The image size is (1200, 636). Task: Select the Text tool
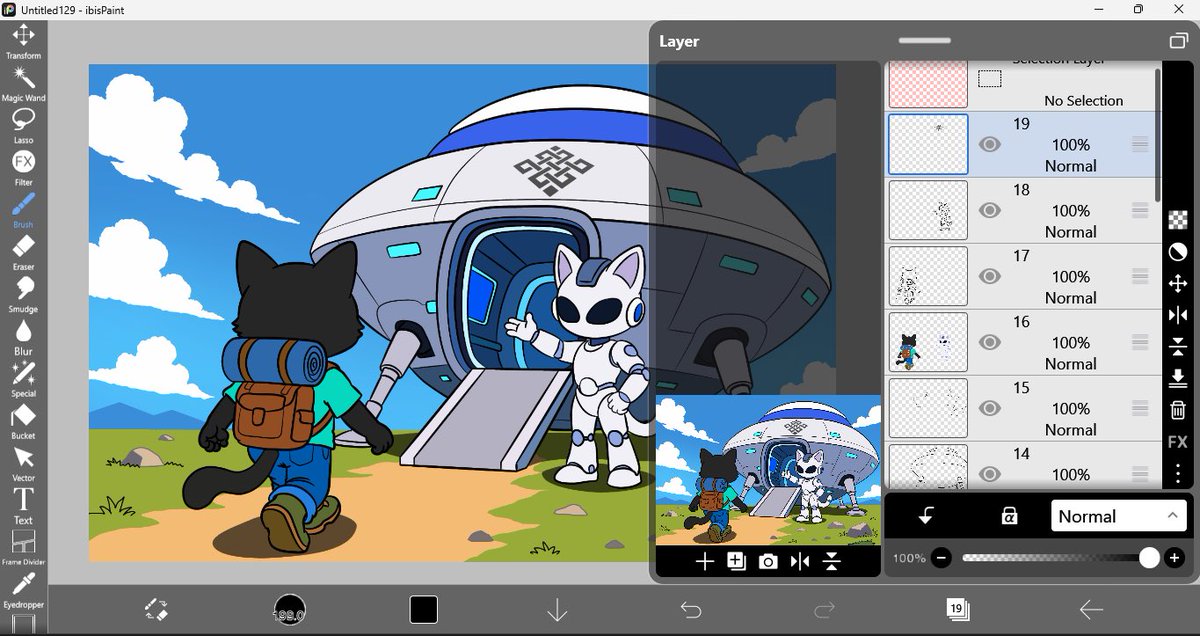click(x=23, y=505)
